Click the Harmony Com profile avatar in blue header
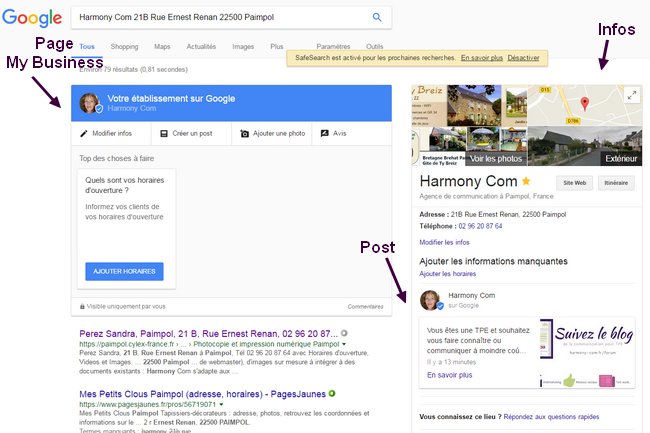650x433 pixels. (90, 103)
